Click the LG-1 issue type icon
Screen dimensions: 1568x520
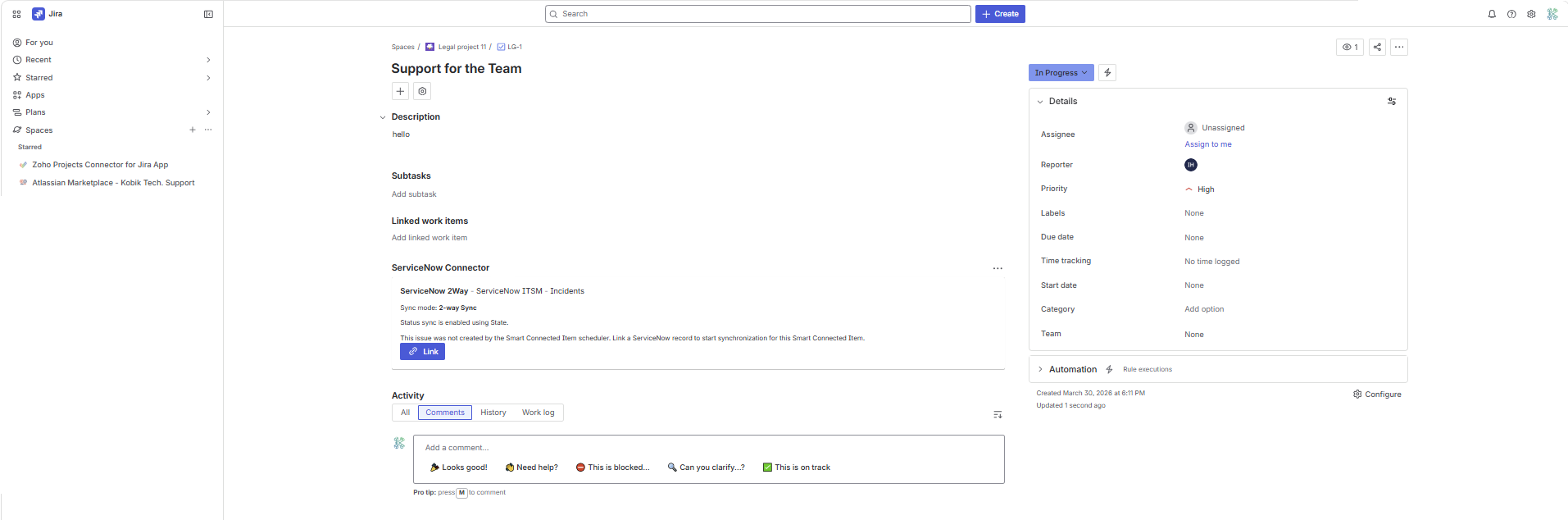(501, 47)
